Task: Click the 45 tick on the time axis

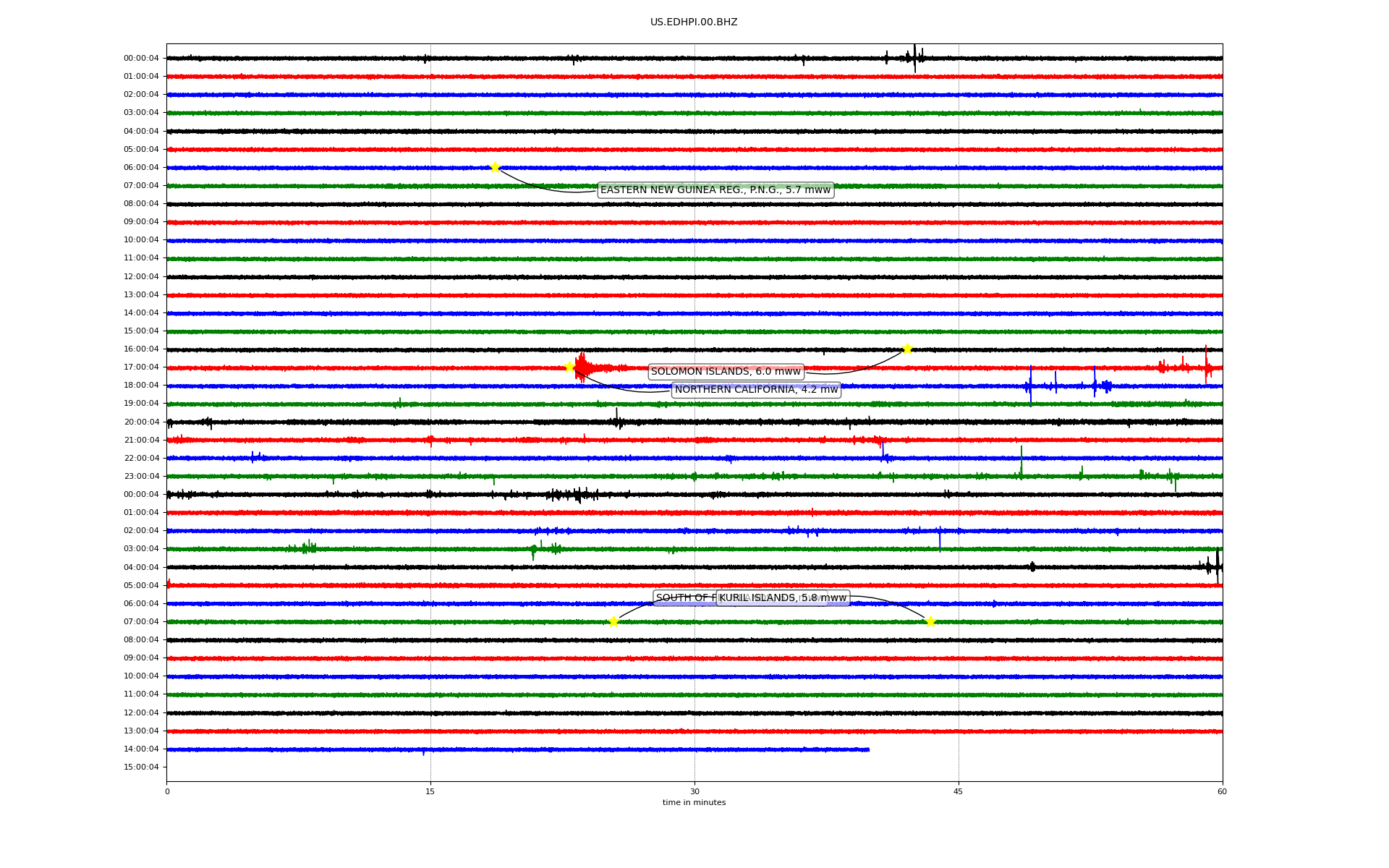Action: [x=959, y=791]
